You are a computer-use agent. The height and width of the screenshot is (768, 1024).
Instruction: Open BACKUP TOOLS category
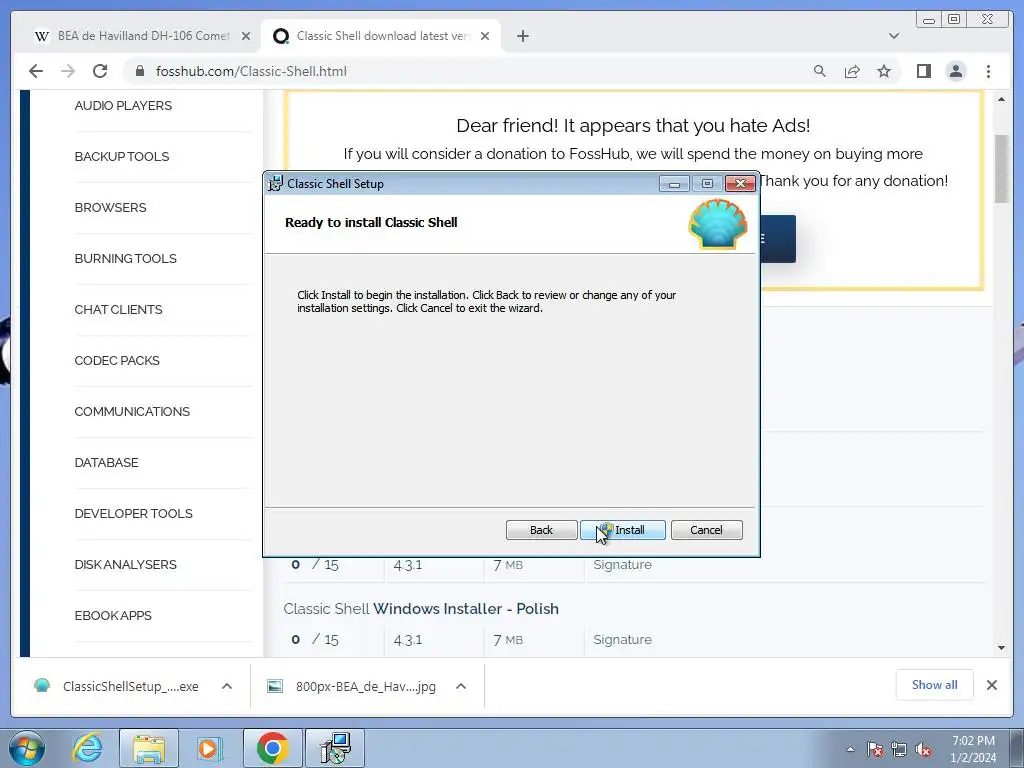click(x=121, y=156)
